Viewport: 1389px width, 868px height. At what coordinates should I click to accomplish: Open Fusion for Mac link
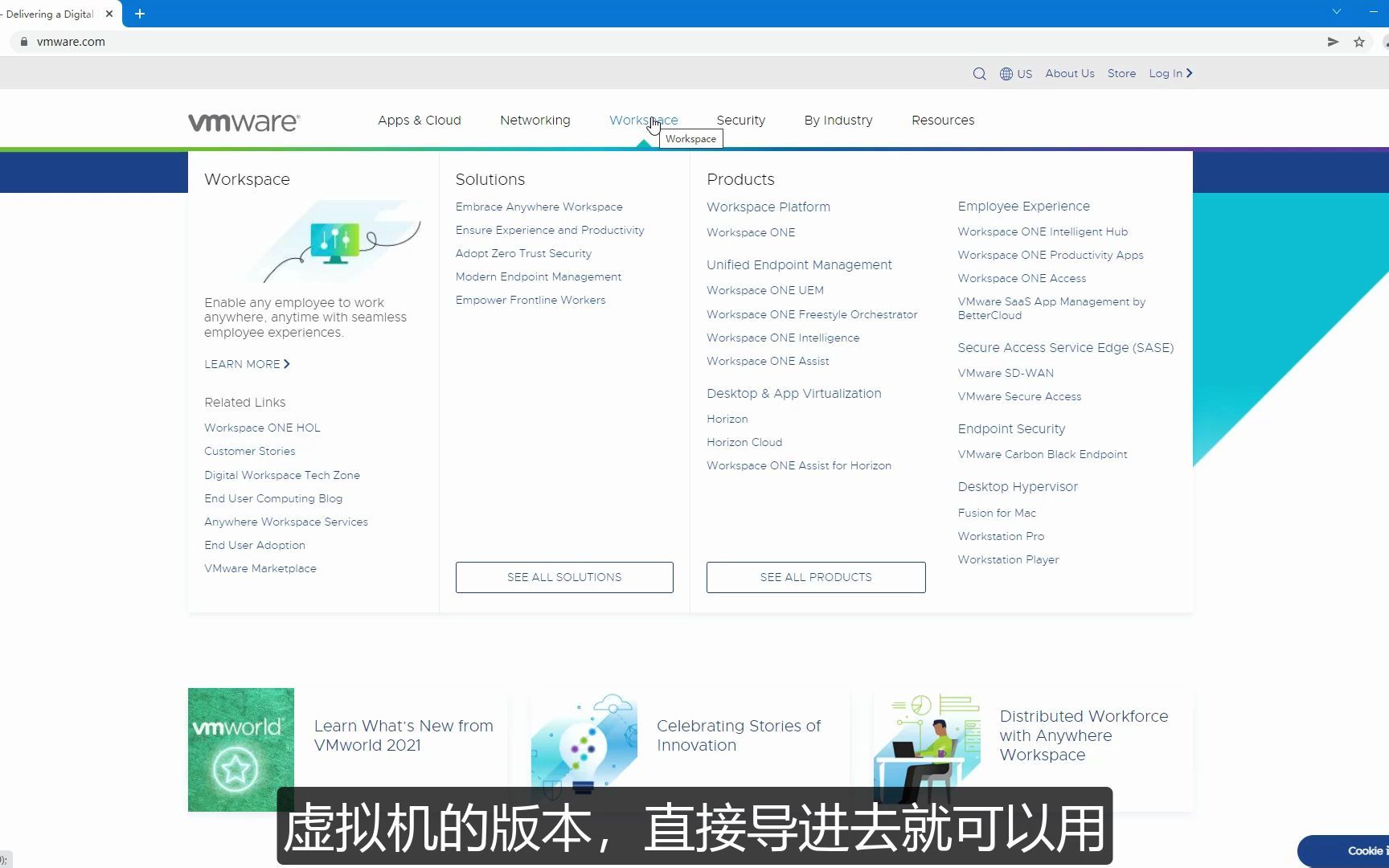(x=997, y=513)
